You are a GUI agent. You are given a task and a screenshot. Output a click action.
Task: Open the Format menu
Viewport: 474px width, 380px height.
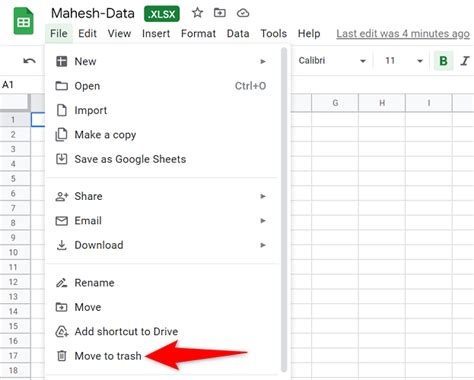tap(198, 34)
